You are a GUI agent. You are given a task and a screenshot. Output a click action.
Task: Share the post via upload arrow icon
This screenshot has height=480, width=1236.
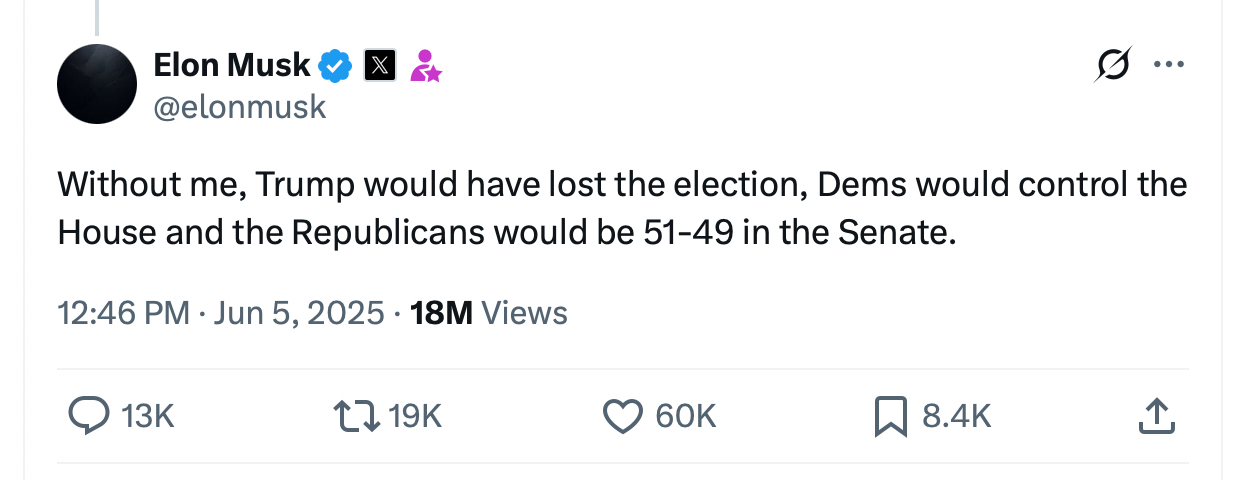[1154, 415]
